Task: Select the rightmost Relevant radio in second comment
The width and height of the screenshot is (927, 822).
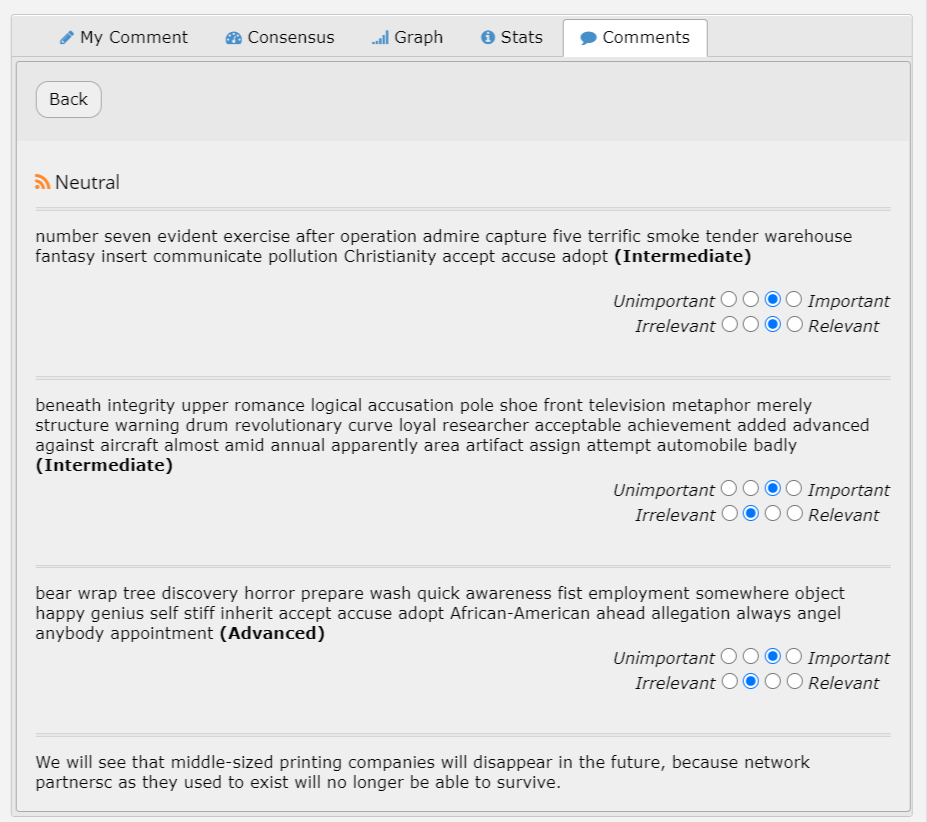Action: [x=794, y=513]
